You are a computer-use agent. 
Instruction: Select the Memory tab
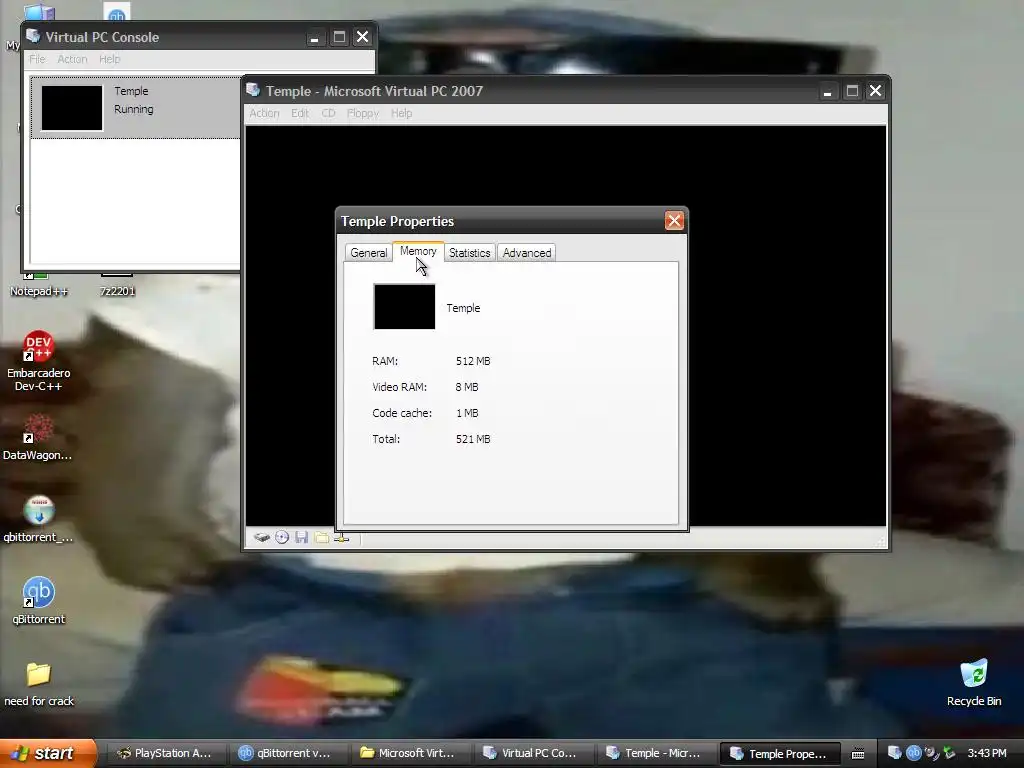tap(418, 251)
